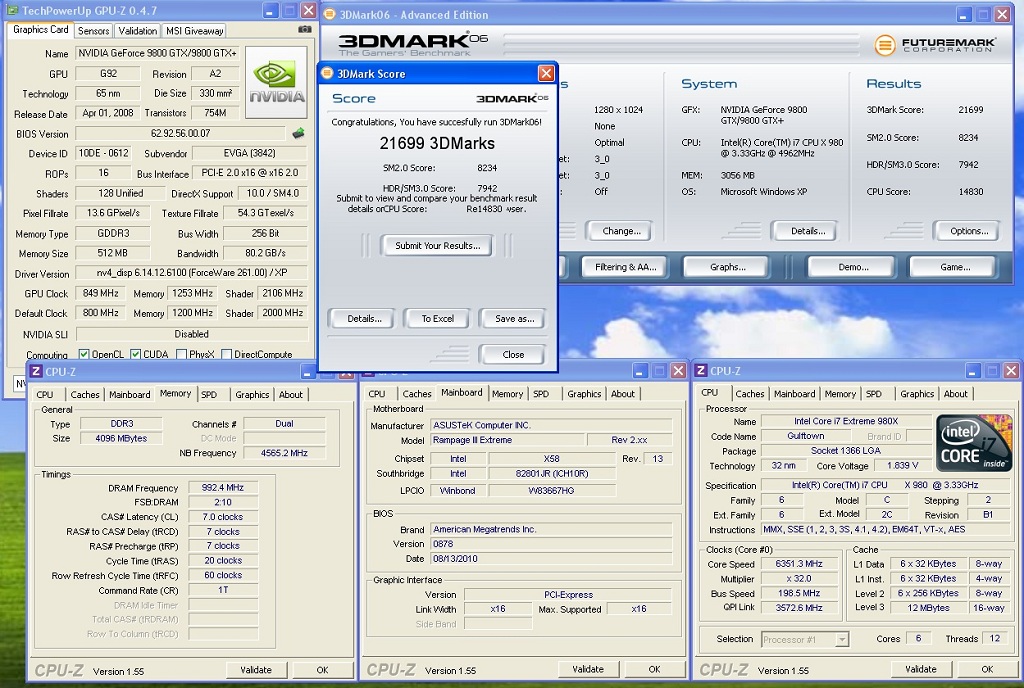Screen dimensions: 1024x688
Task: Click the Z icon of the CPU-Z Memory window
Action: coord(36,371)
